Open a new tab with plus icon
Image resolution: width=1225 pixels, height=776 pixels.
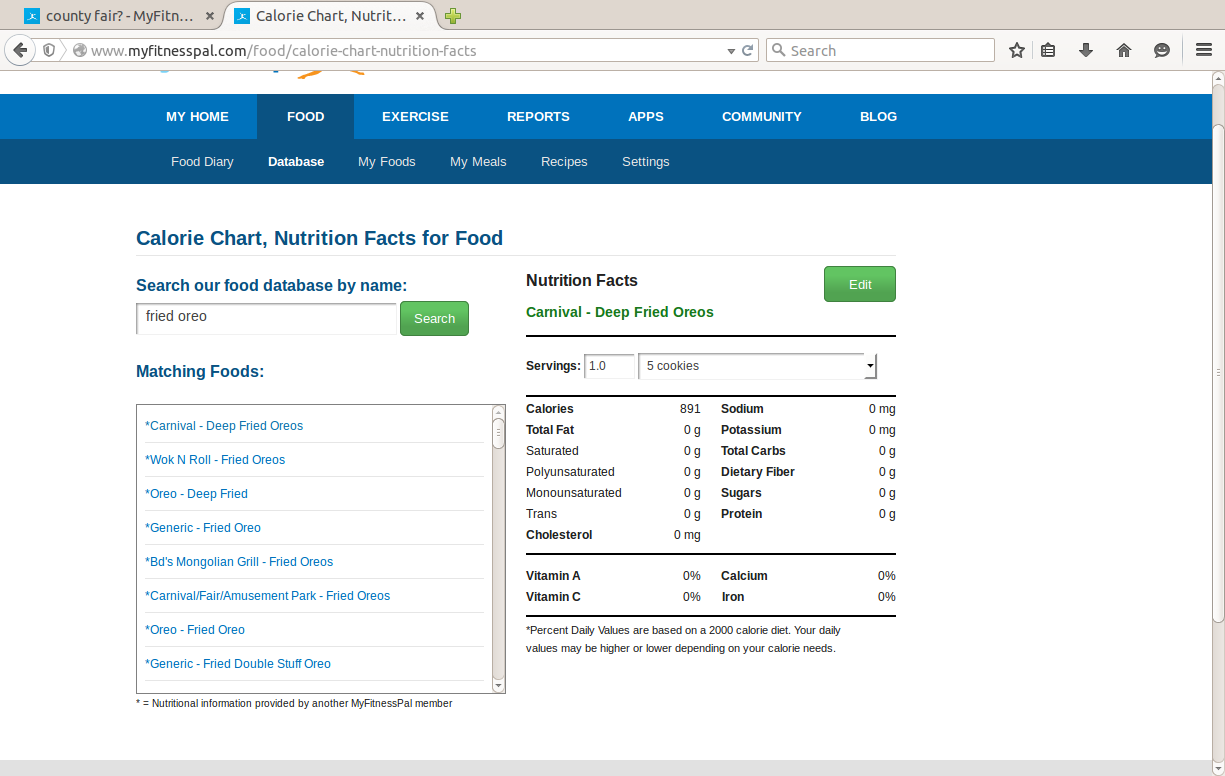click(x=453, y=16)
